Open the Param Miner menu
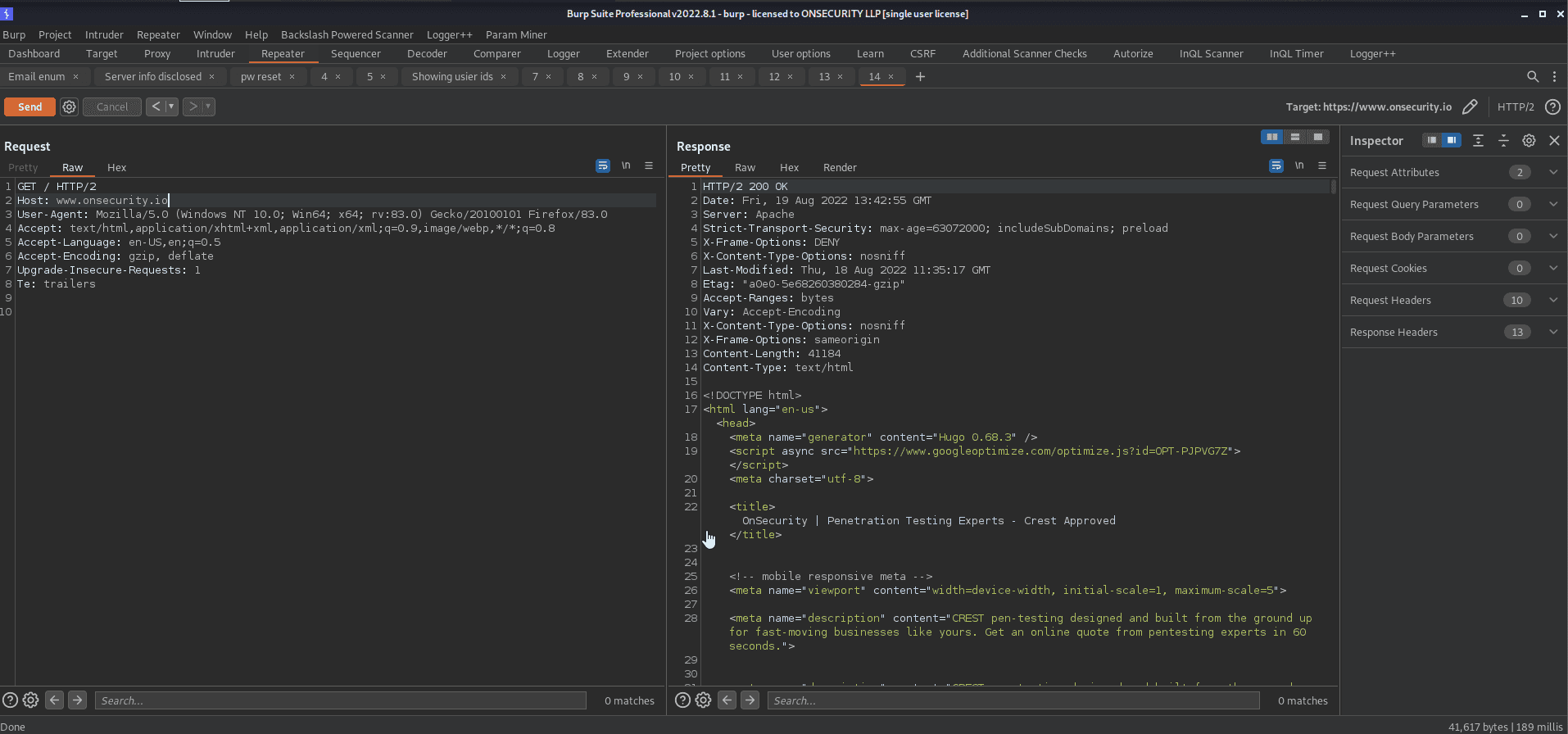The image size is (1568, 734). point(516,35)
